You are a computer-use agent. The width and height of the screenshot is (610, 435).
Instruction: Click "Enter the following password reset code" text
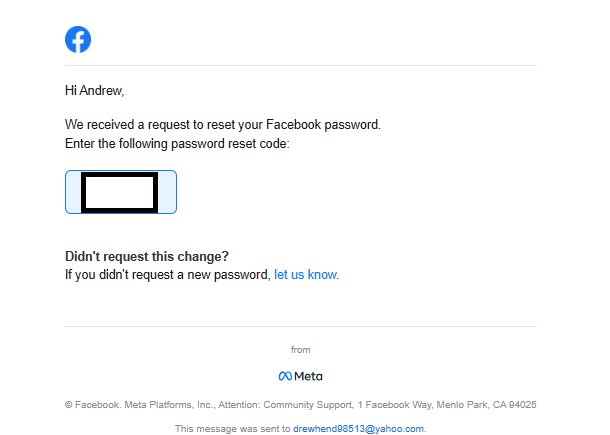point(176,144)
